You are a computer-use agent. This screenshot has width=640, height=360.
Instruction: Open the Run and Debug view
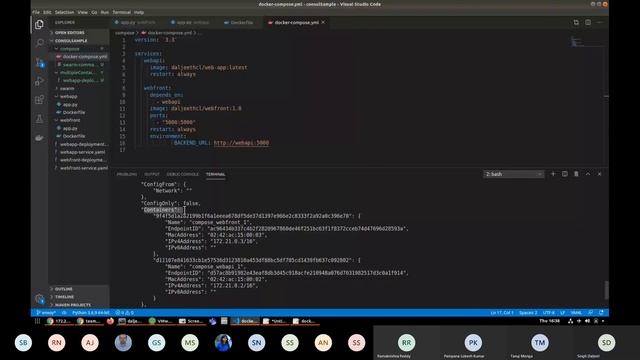(39, 81)
